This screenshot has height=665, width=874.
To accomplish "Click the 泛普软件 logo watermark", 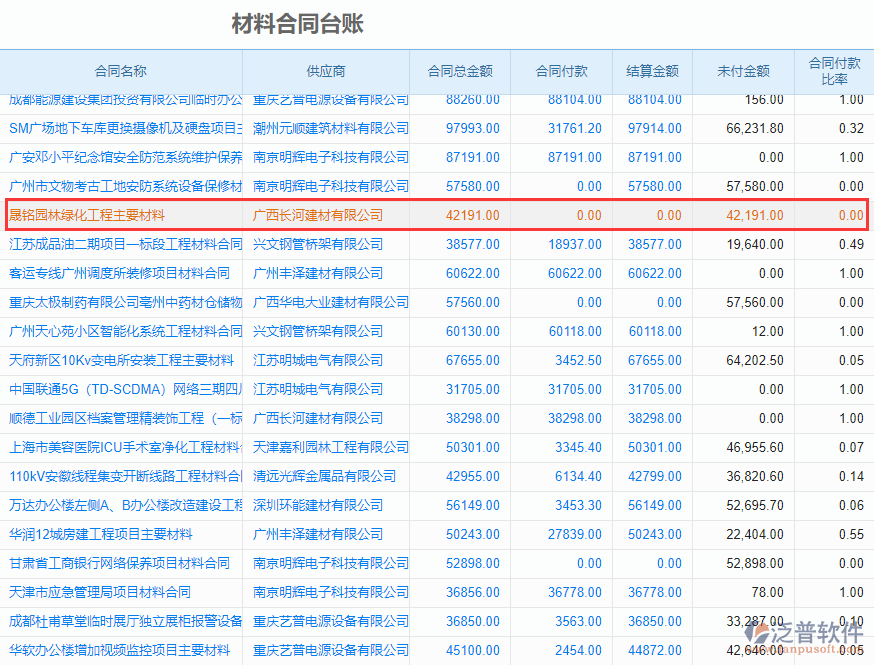I will pyautogui.click(x=806, y=634).
